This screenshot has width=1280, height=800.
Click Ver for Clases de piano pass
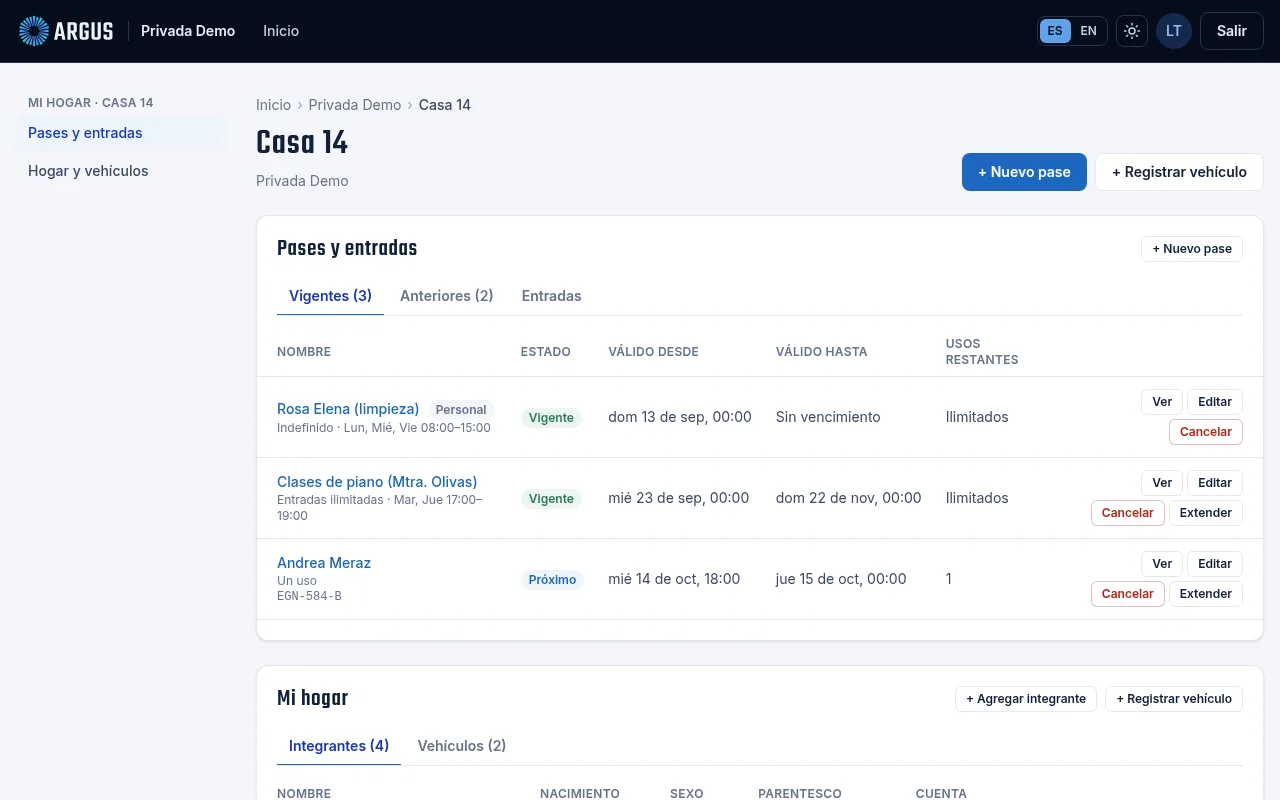(1162, 483)
